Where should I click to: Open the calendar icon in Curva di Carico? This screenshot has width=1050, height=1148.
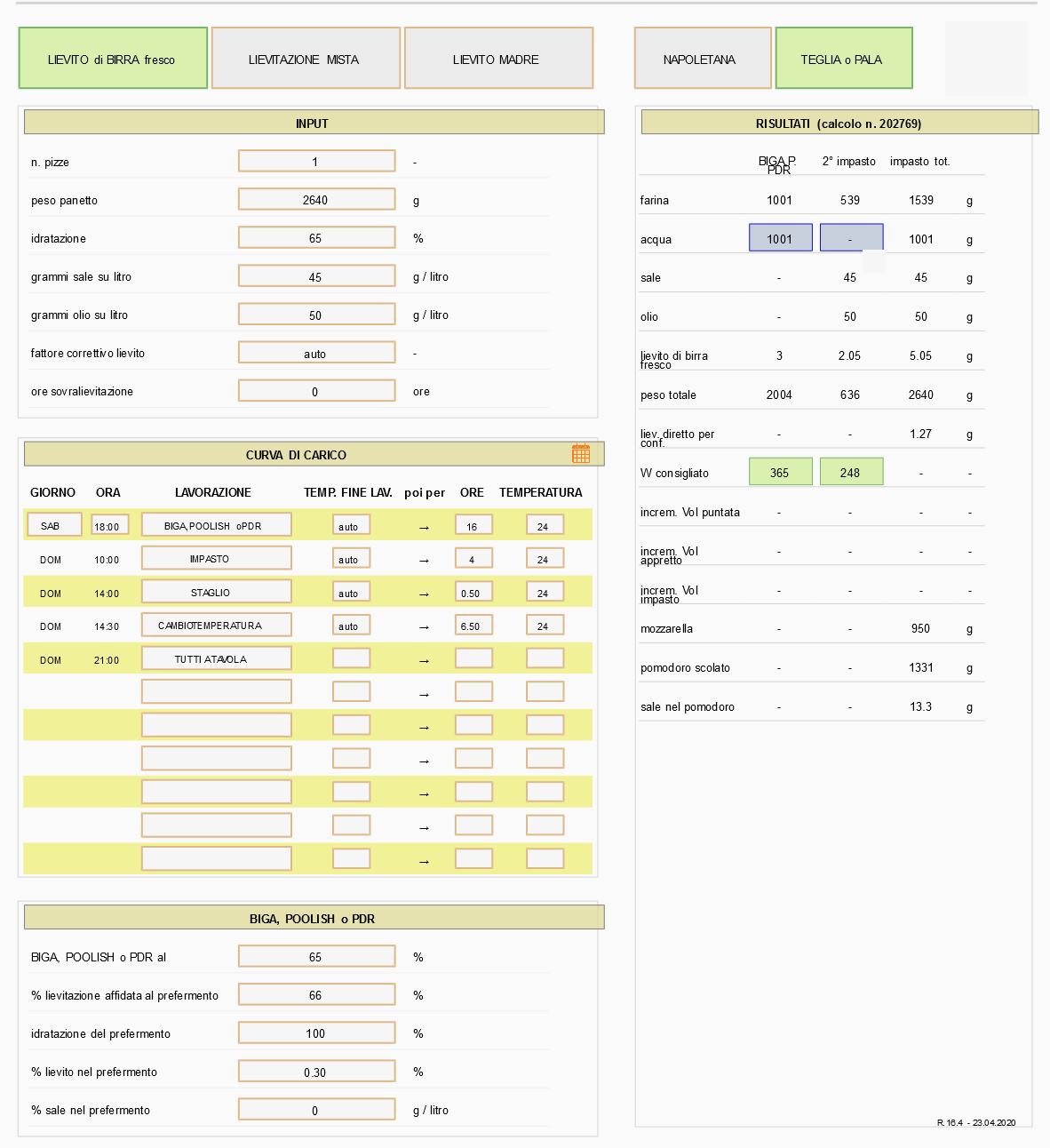[x=581, y=454]
